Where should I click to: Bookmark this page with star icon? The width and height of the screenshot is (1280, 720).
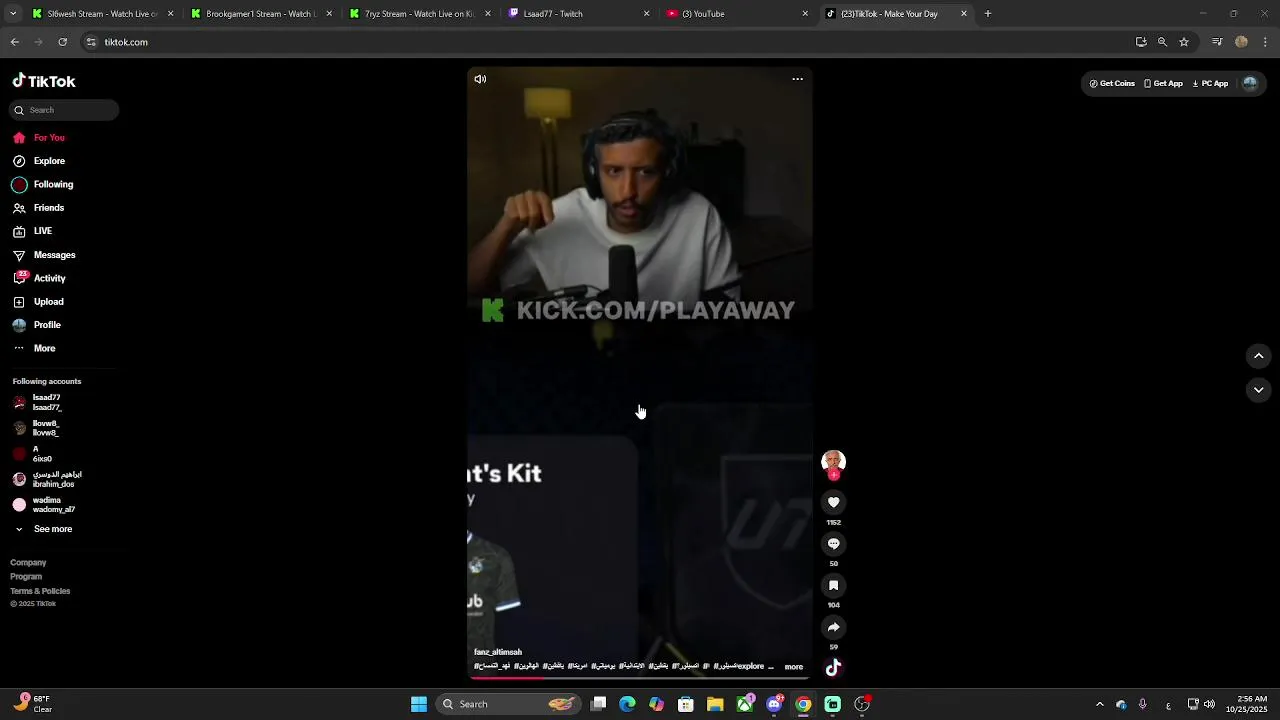(x=1184, y=42)
